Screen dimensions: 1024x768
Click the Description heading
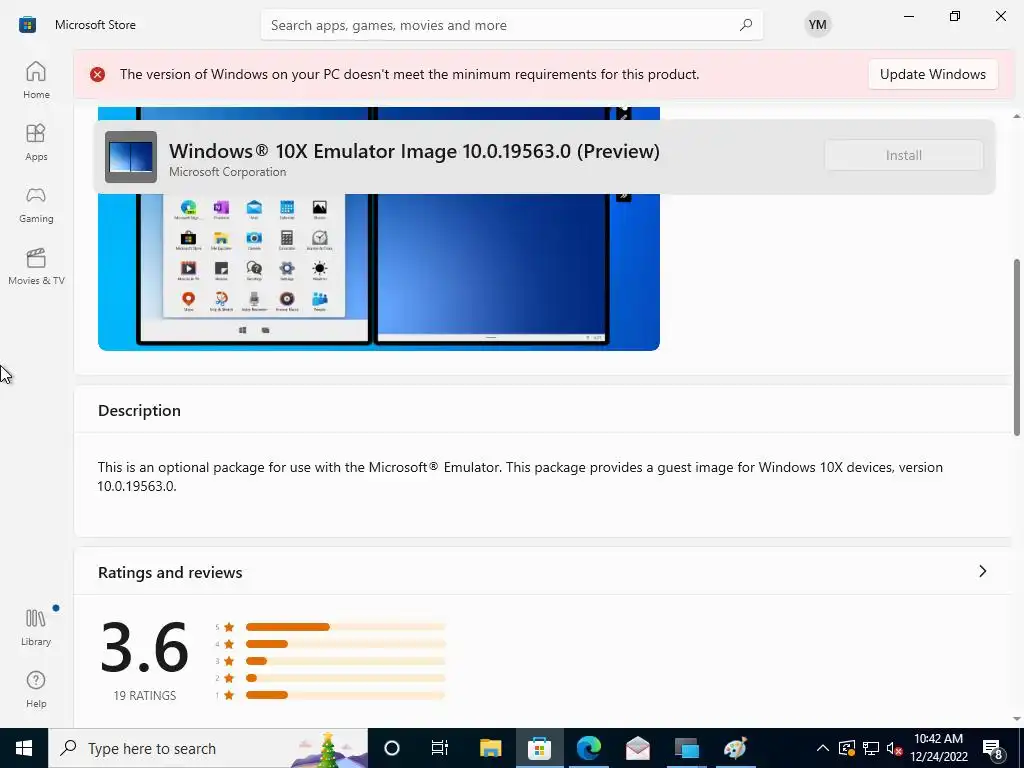pos(139,411)
